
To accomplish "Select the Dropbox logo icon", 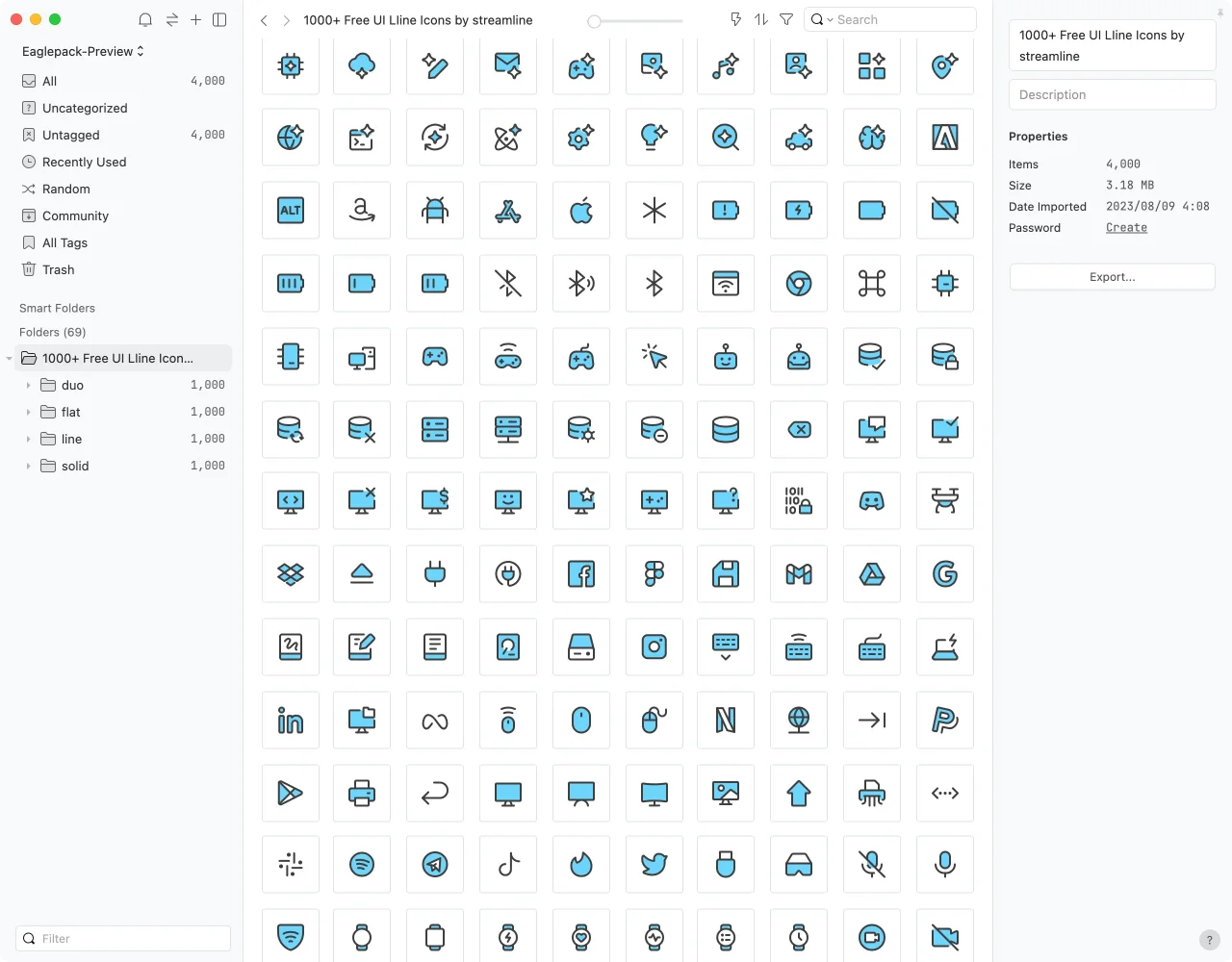I will click(x=291, y=574).
